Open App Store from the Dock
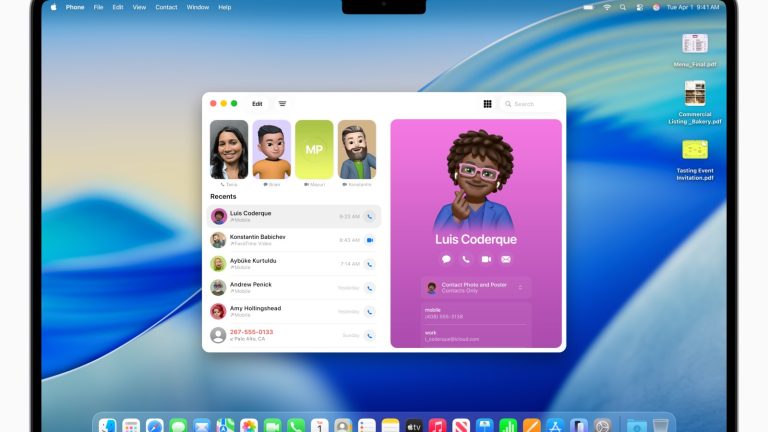Viewport: 768px width, 432px height. pyautogui.click(x=555, y=426)
